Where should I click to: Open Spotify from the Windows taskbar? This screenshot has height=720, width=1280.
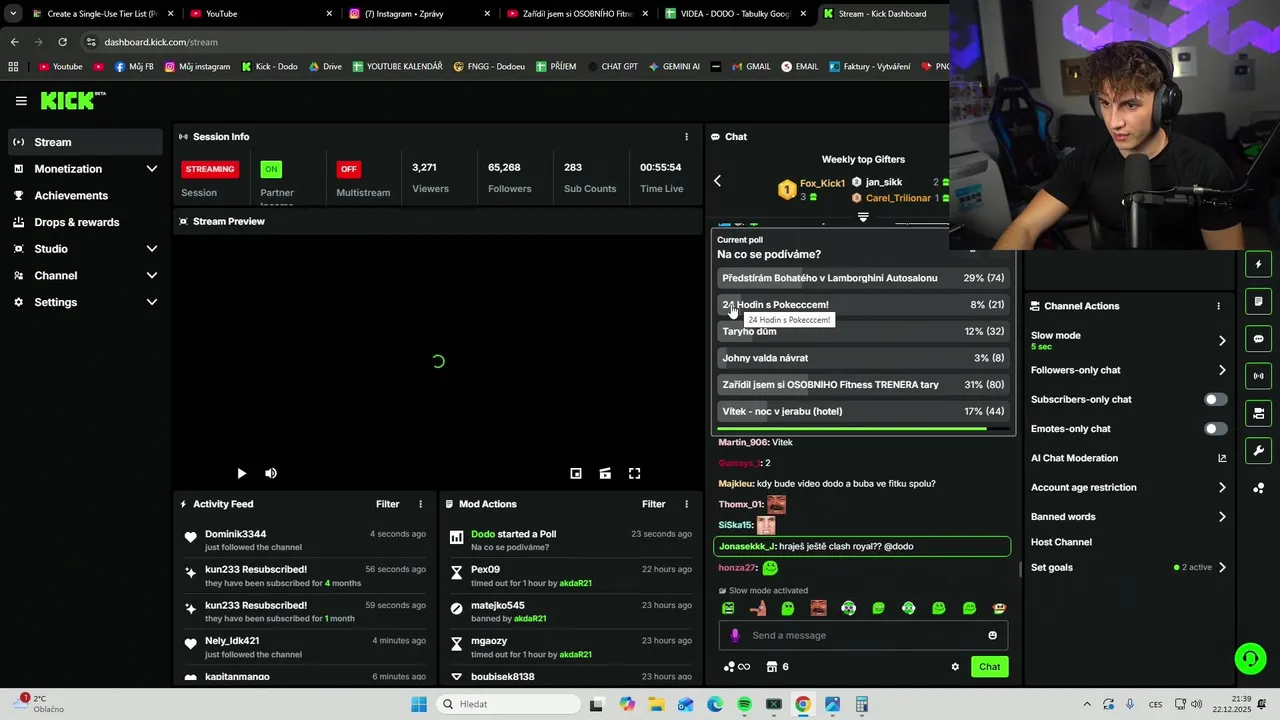(744, 705)
